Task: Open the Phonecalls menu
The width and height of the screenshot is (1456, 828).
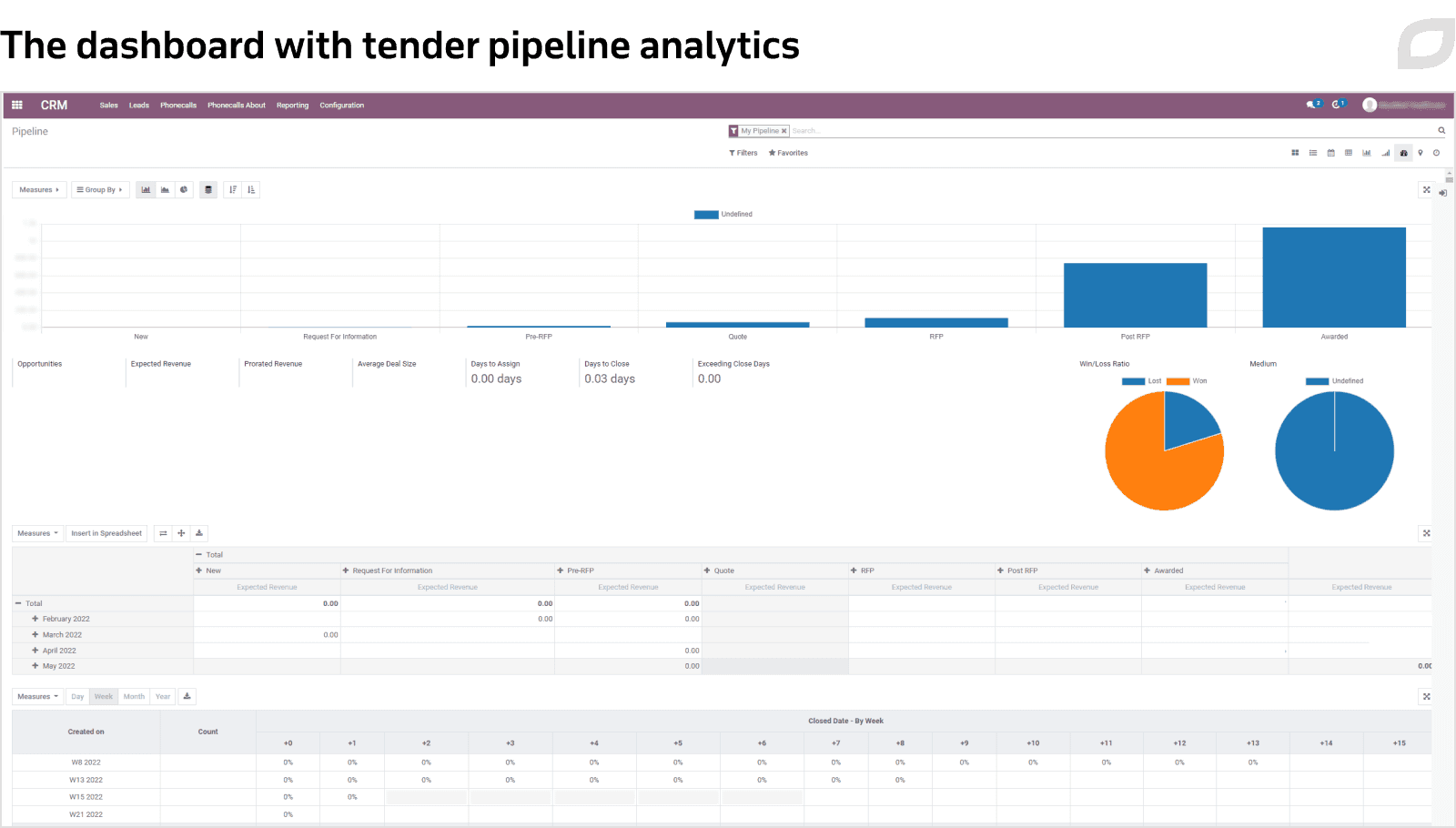Action: pos(178,106)
